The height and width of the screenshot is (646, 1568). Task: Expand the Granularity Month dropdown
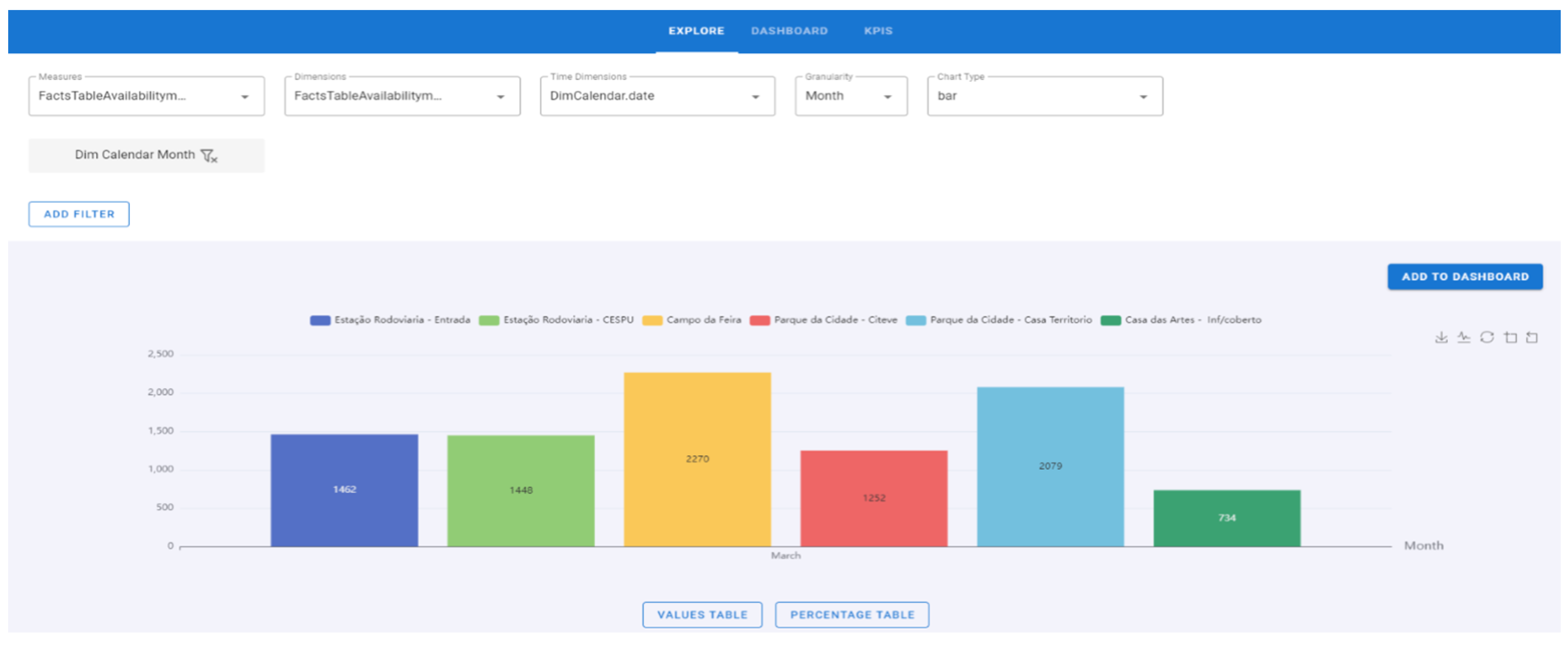coord(850,96)
